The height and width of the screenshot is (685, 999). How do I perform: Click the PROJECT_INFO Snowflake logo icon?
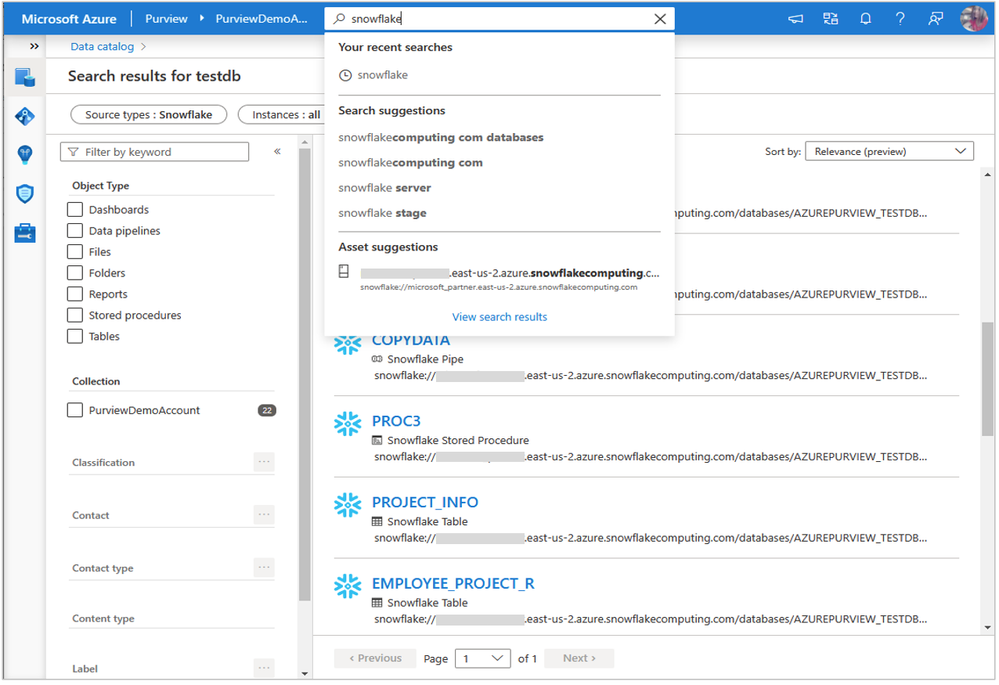[x=348, y=505]
